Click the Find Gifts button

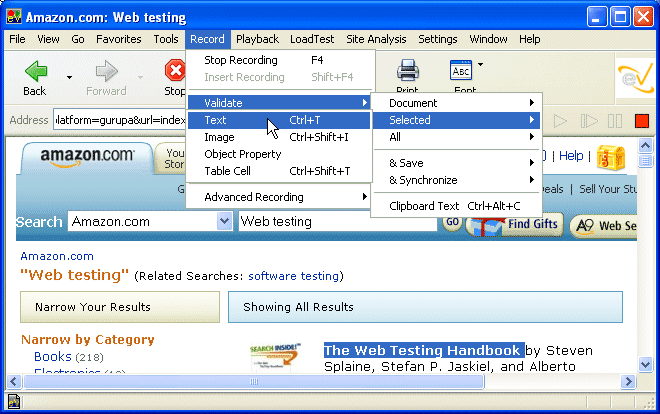coord(515,225)
